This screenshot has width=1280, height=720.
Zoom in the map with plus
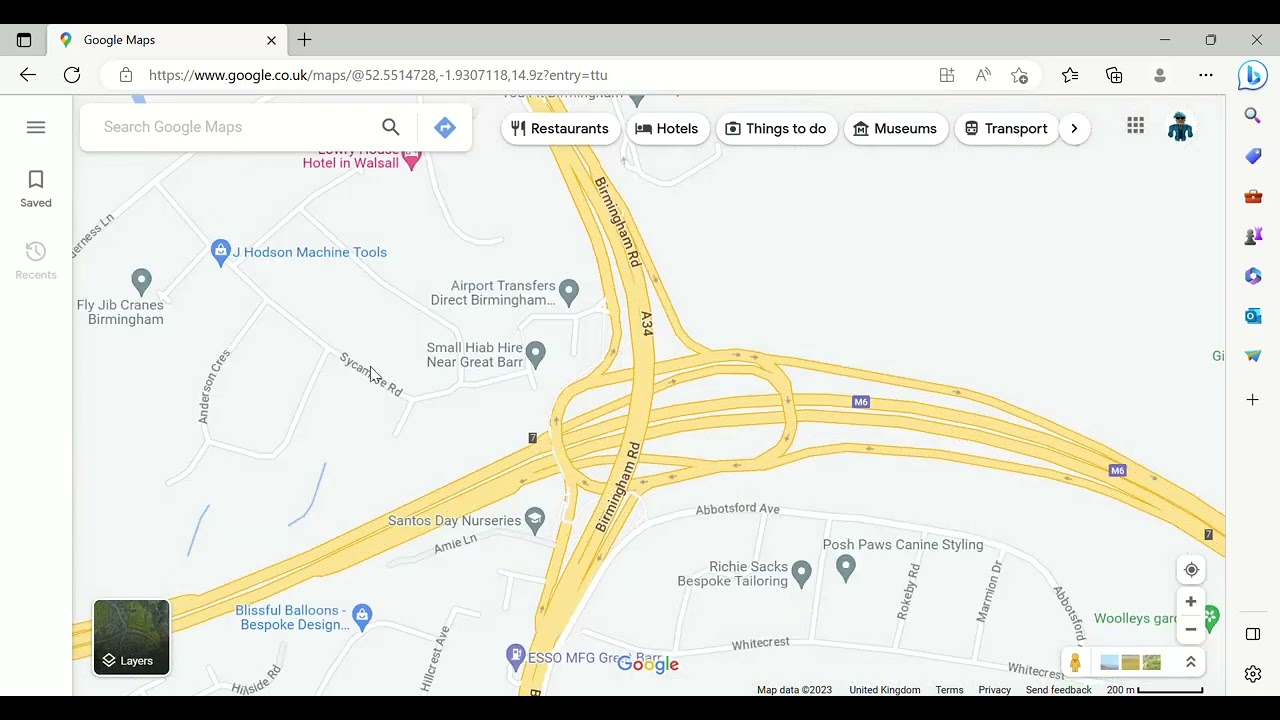pos(1191,602)
